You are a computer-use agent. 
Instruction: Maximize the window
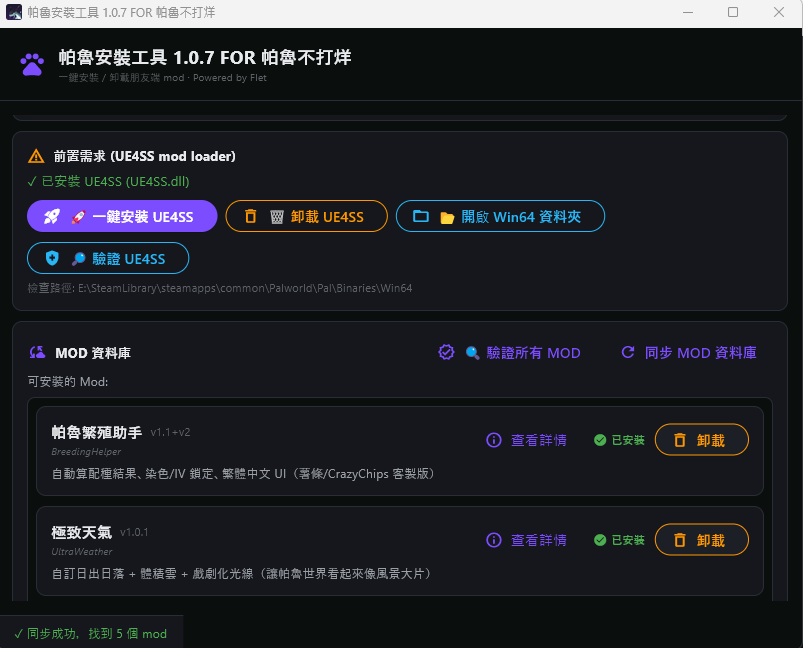733,12
